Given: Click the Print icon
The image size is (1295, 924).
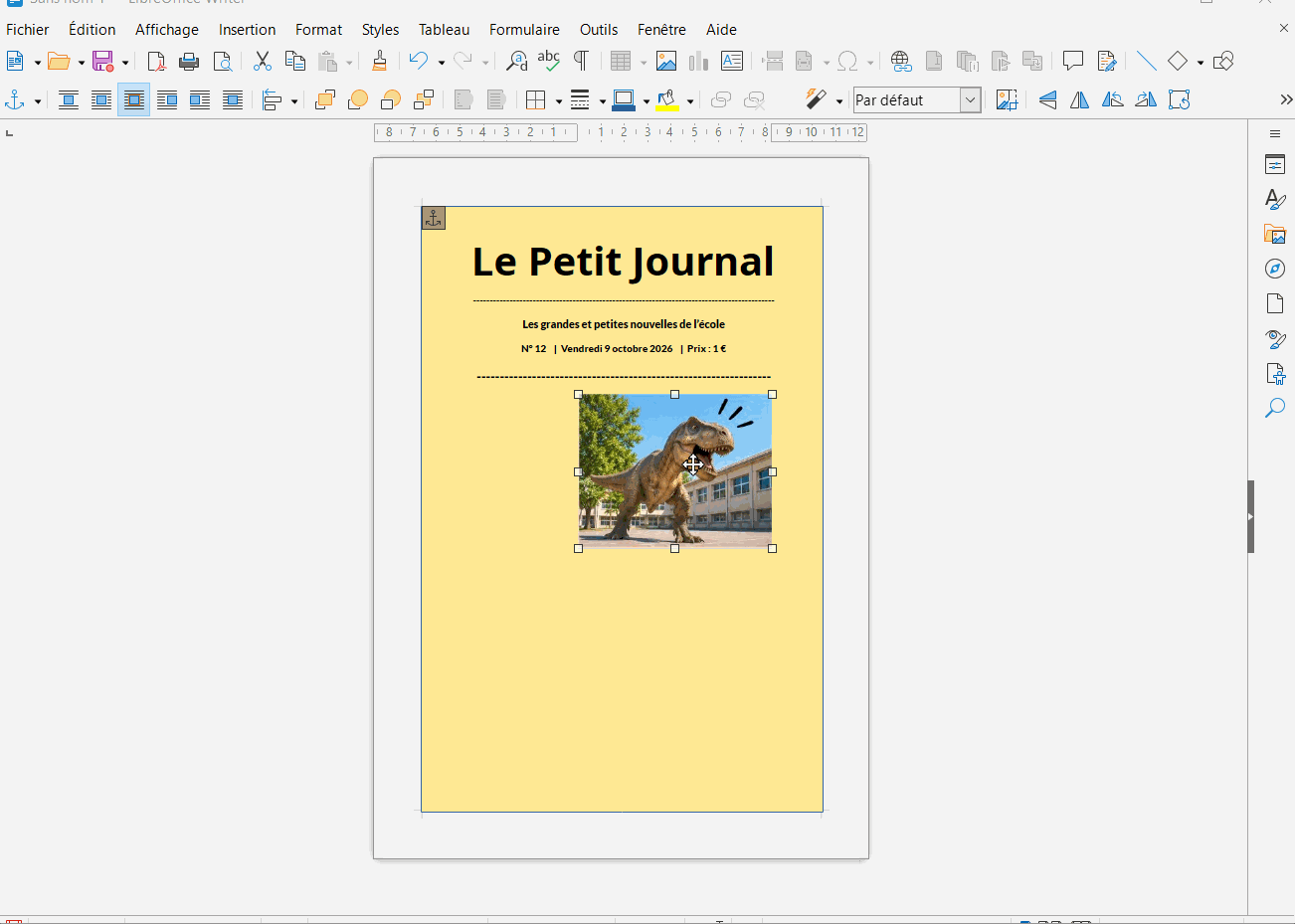Looking at the screenshot, I should 189,62.
